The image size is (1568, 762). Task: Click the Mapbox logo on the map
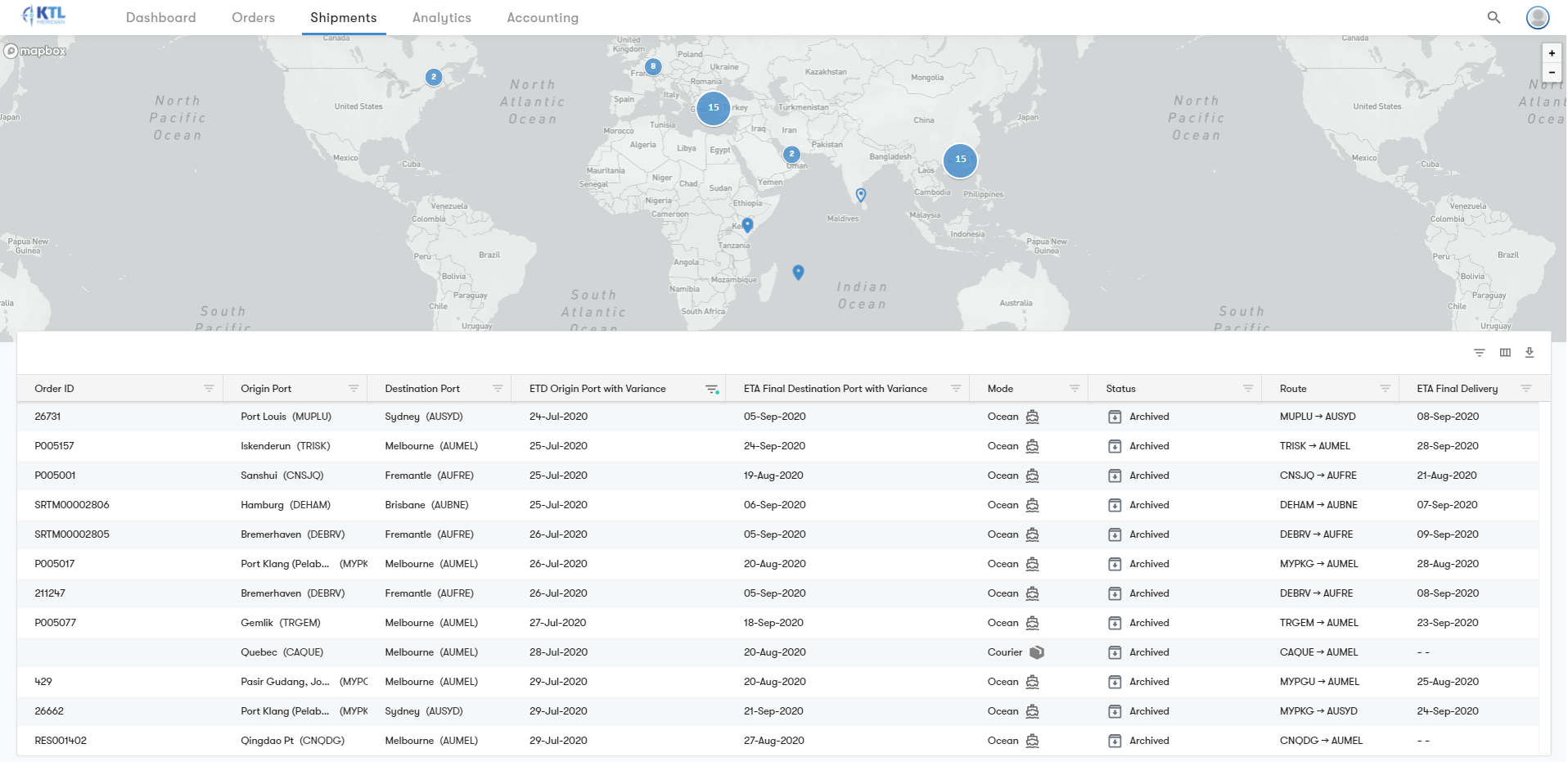click(x=34, y=51)
